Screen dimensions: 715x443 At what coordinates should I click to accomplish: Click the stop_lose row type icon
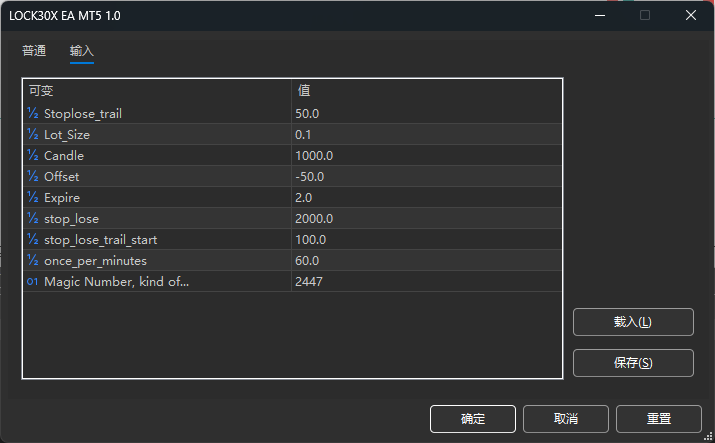(x=33, y=218)
